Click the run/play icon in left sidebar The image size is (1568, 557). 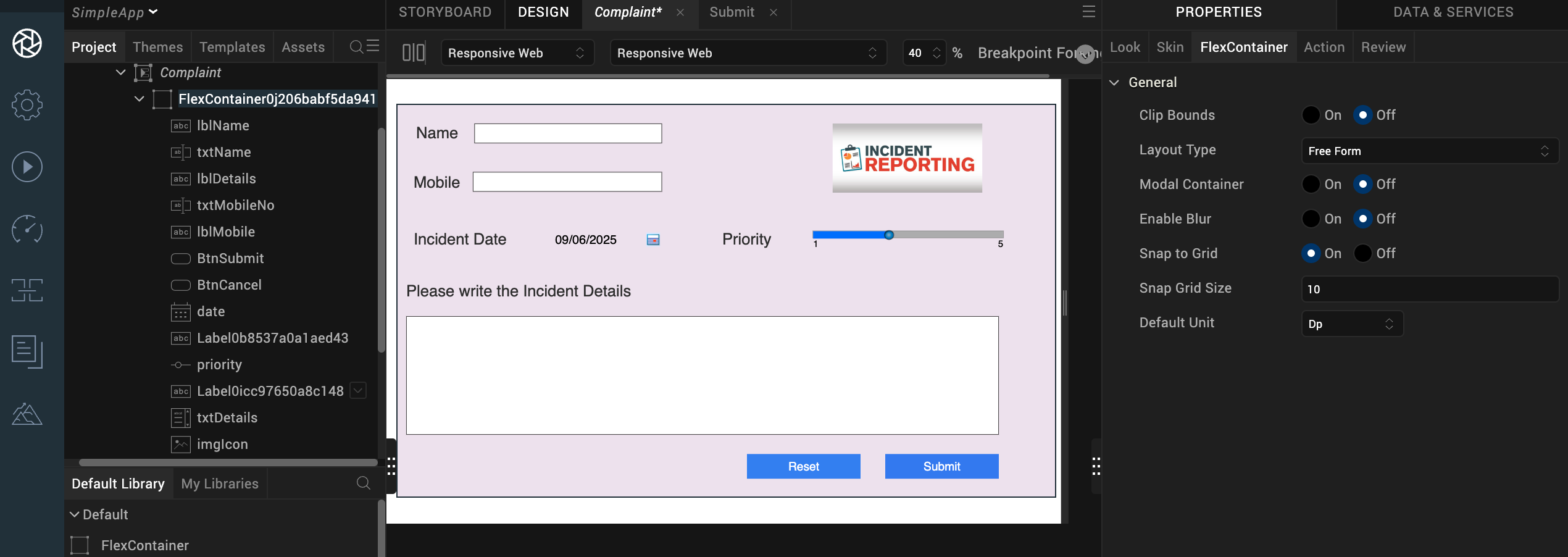(27, 167)
